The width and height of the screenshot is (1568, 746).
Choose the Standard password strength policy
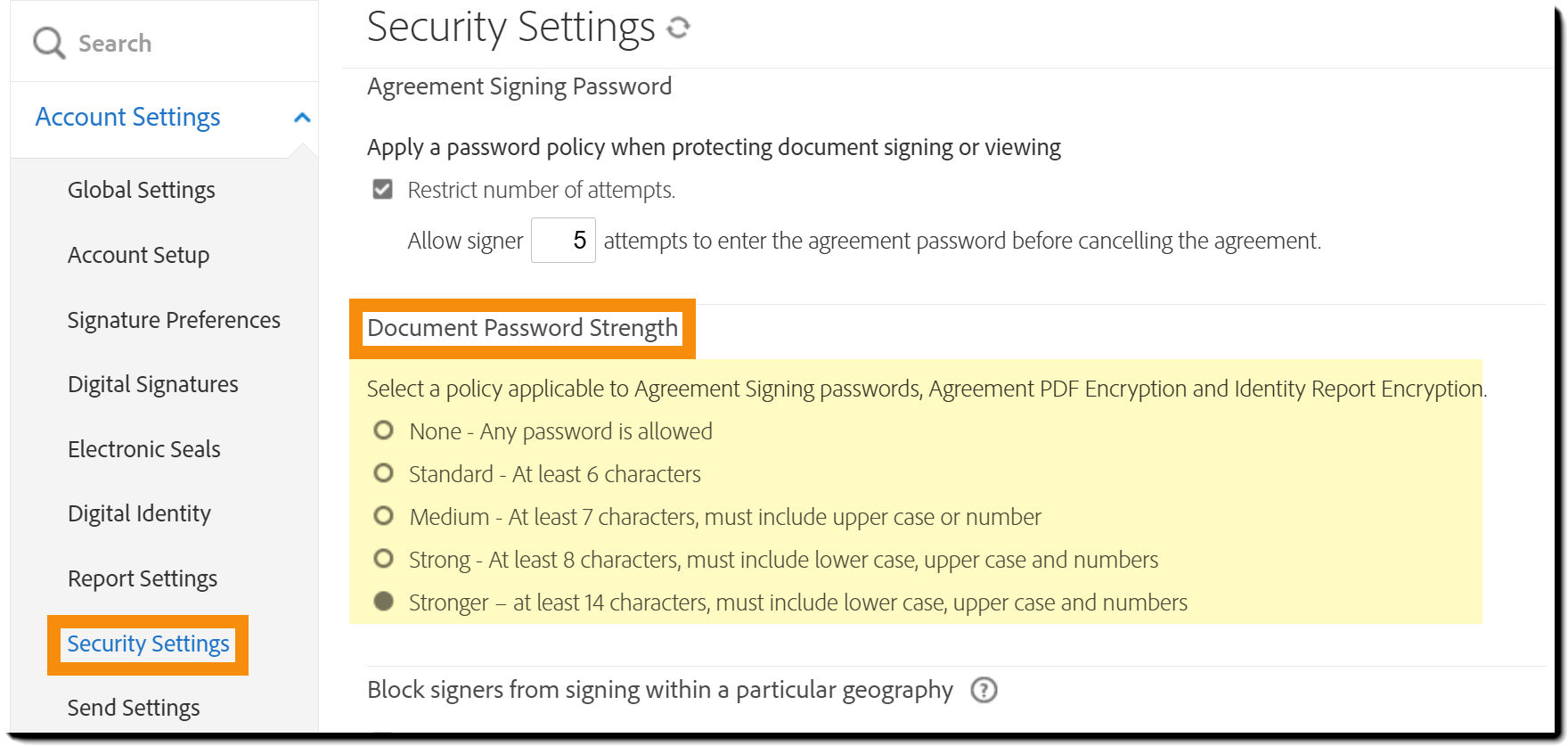coord(383,473)
